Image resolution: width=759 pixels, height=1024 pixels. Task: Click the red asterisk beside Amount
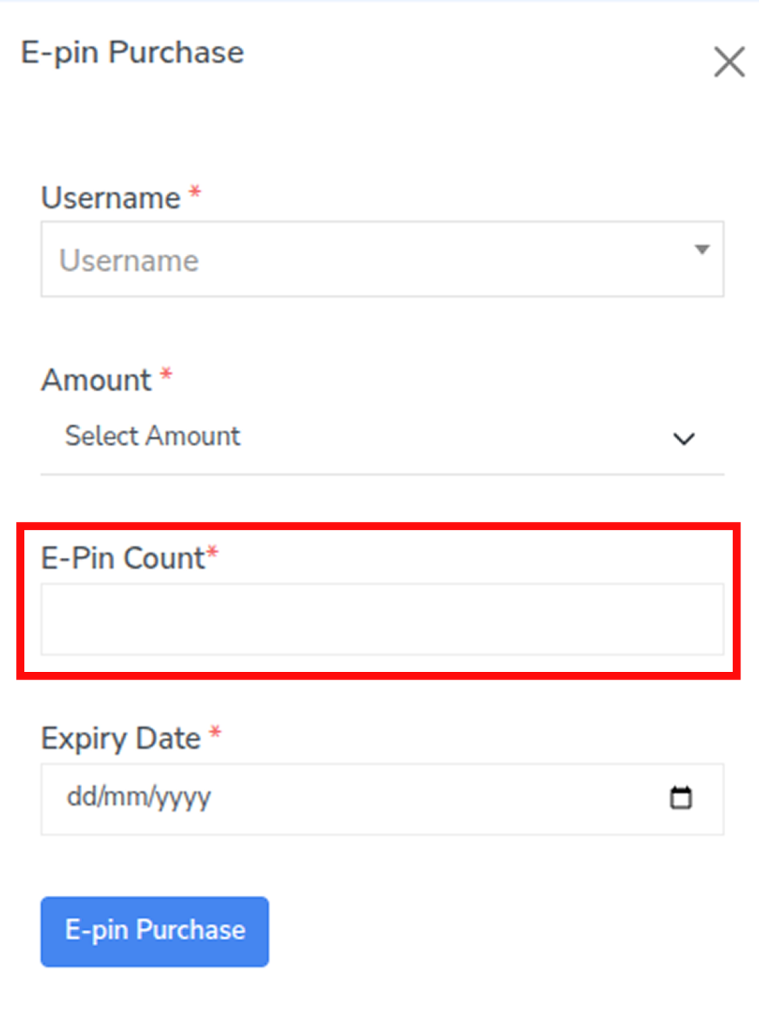click(x=166, y=376)
